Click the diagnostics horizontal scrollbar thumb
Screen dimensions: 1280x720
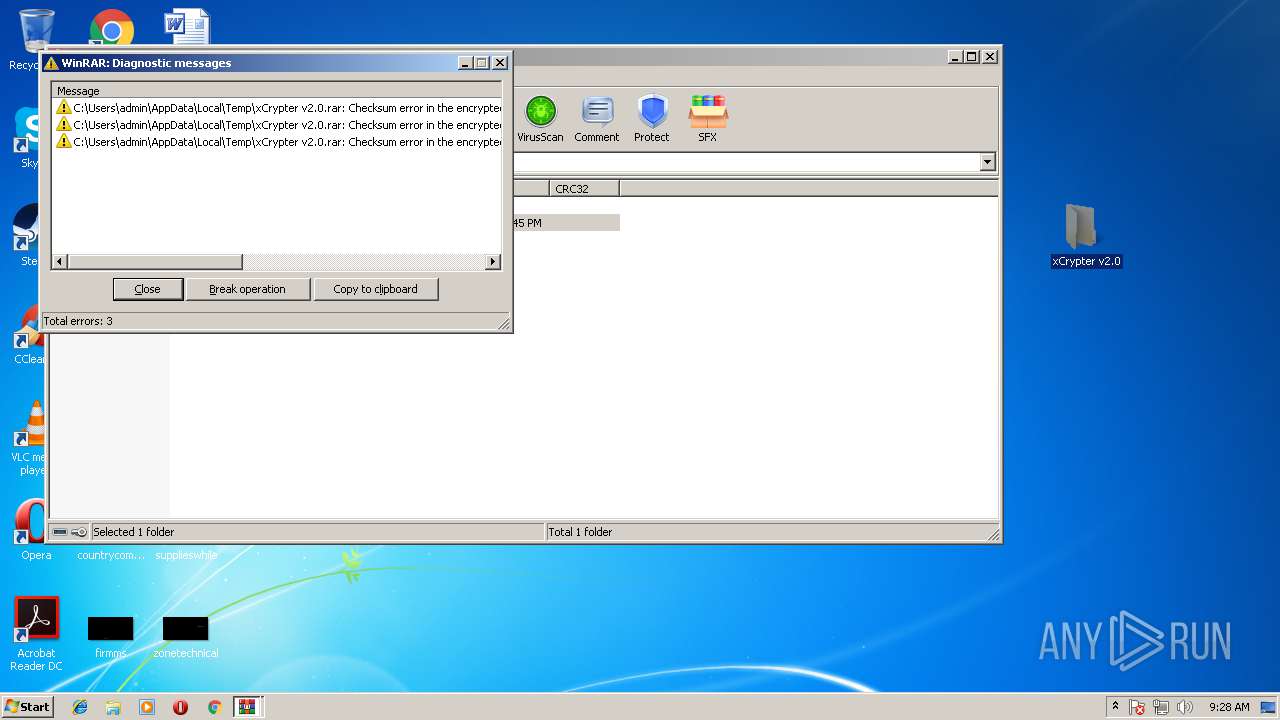point(155,262)
